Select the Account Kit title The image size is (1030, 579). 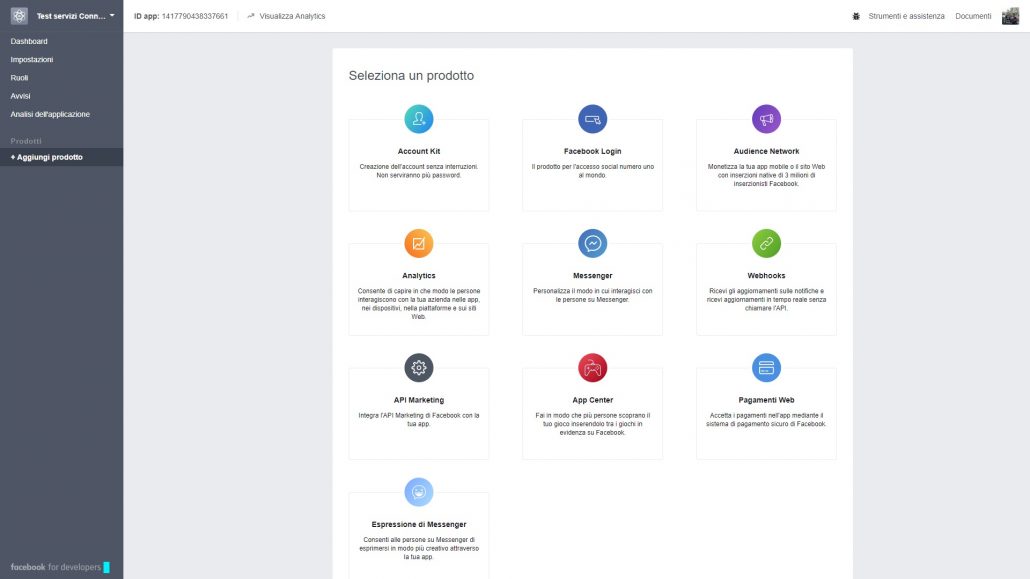418,151
